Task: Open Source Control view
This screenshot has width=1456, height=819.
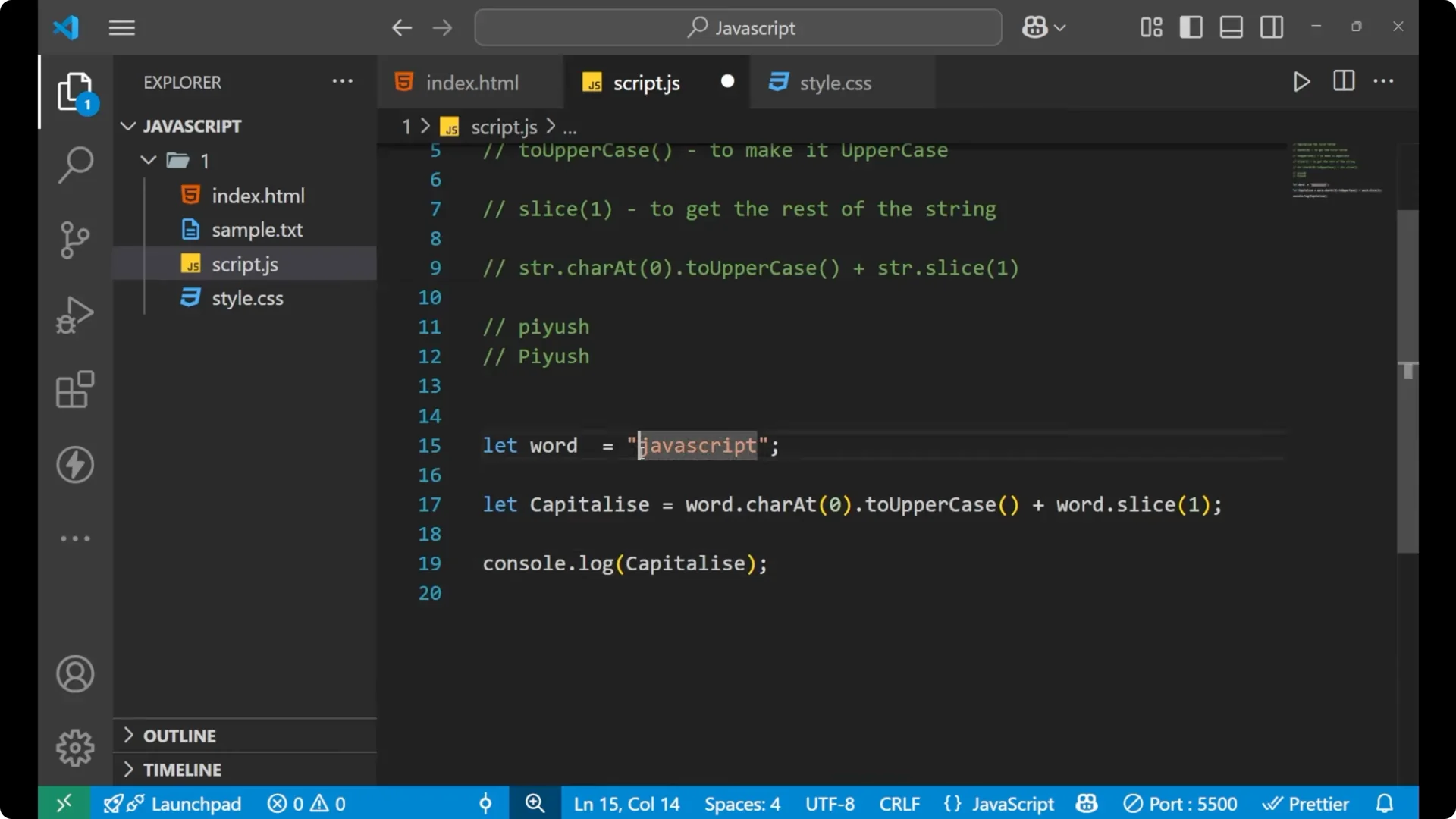Action: click(74, 240)
